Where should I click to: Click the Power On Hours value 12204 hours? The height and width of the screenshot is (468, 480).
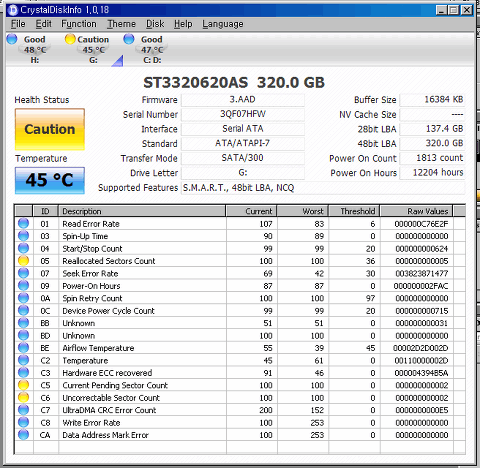432,173
